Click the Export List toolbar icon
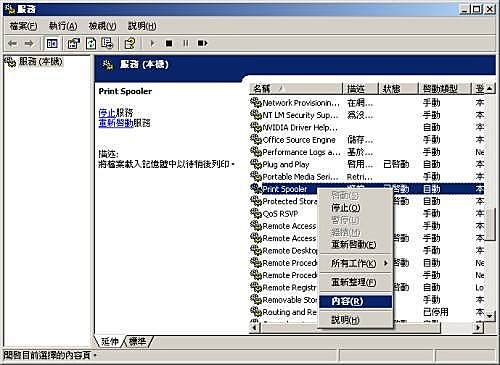Image resolution: width=500 pixels, height=365 pixels. tap(107, 43)
